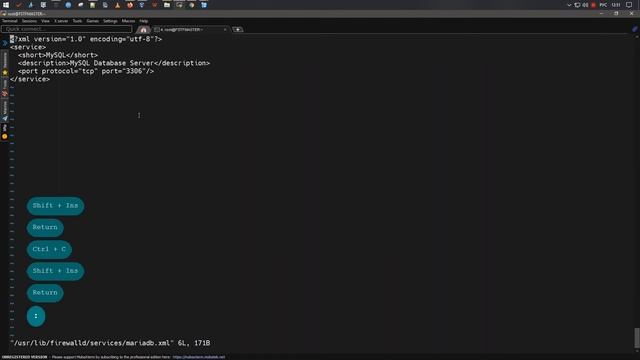The width and height of the screenshot is (640, 360).
Task: Click the UNREGISTERED VERSION status text
Action: click(x=24, y=357)
